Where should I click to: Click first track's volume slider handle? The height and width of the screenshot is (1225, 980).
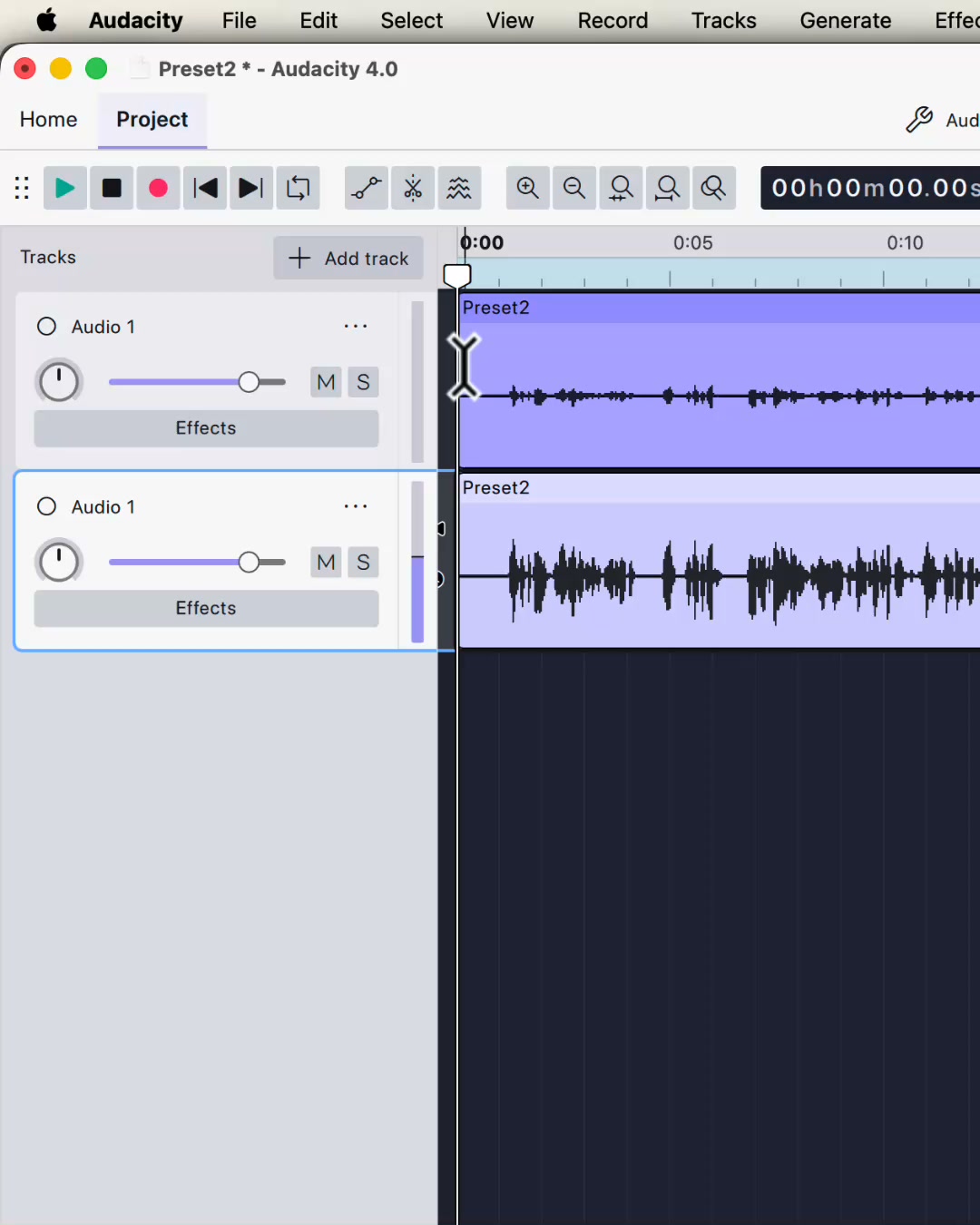(x=249, y=382)
